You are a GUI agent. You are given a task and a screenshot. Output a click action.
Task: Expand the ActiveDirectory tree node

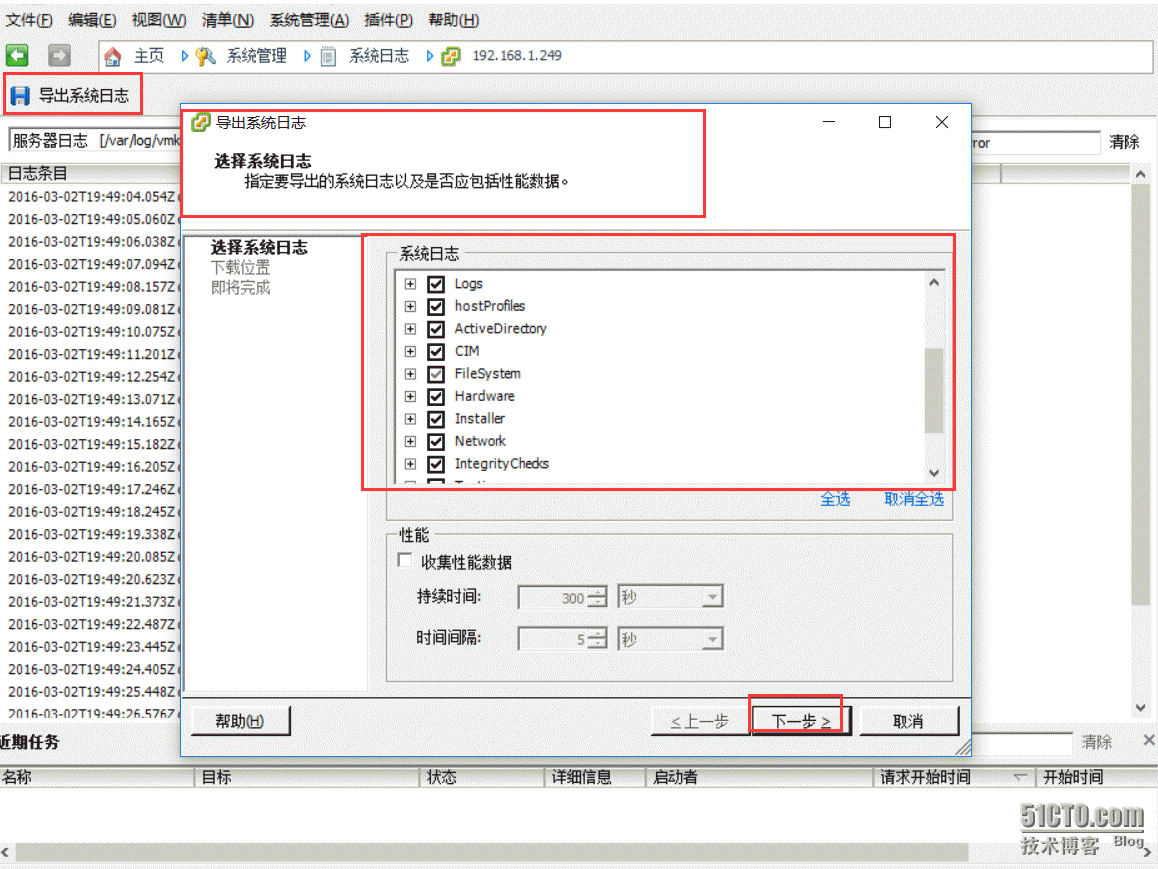[410, 329]
